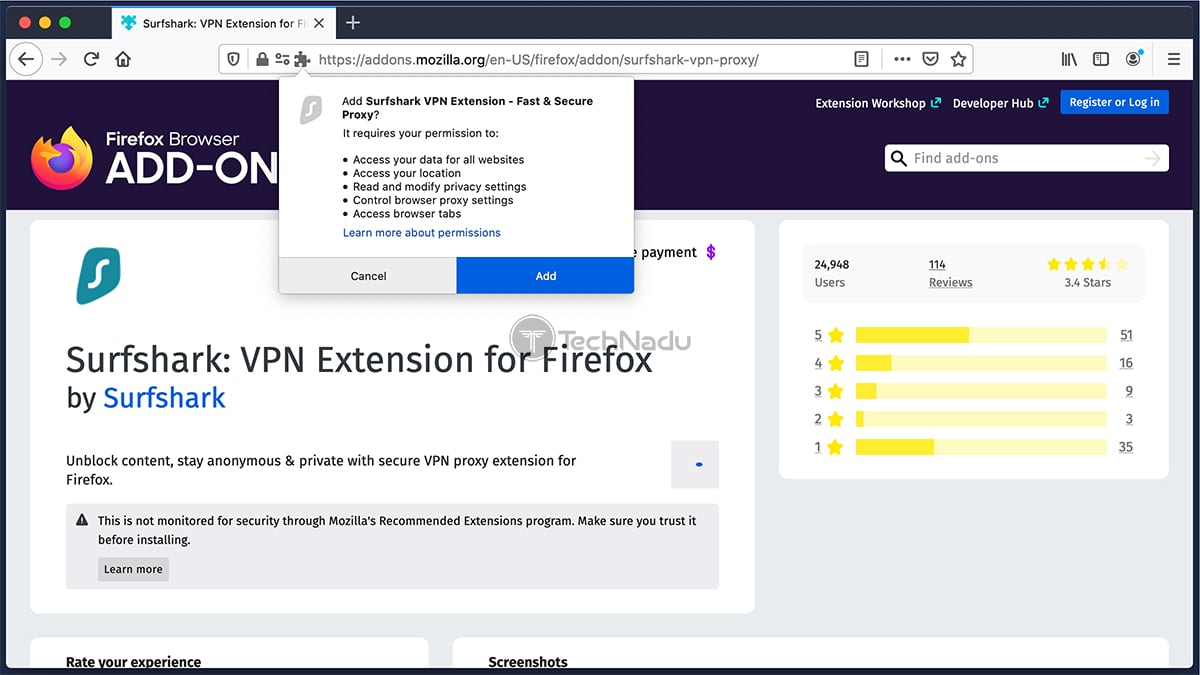Click the addons.mozilla.org URL field

[x=538, y=59]
